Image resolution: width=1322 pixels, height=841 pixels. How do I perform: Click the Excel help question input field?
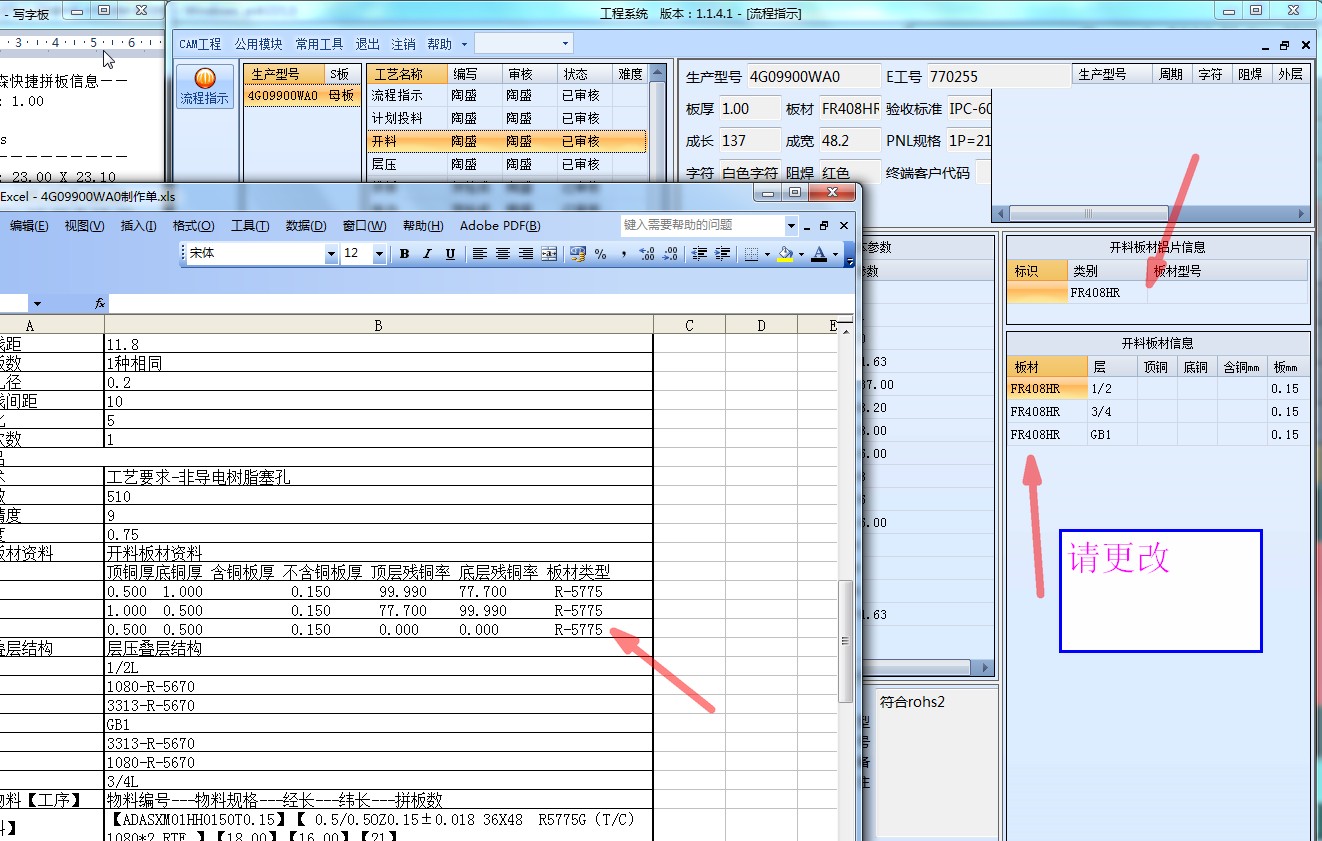point(702,225)
